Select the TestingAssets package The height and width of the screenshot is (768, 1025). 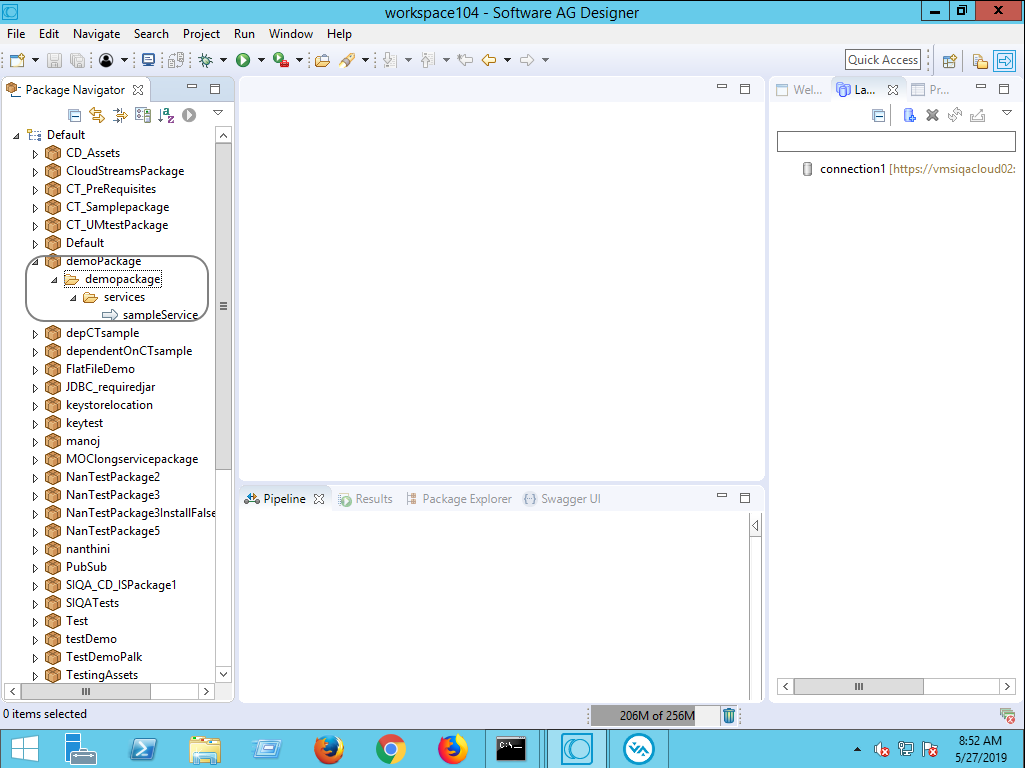pos(101,675)
